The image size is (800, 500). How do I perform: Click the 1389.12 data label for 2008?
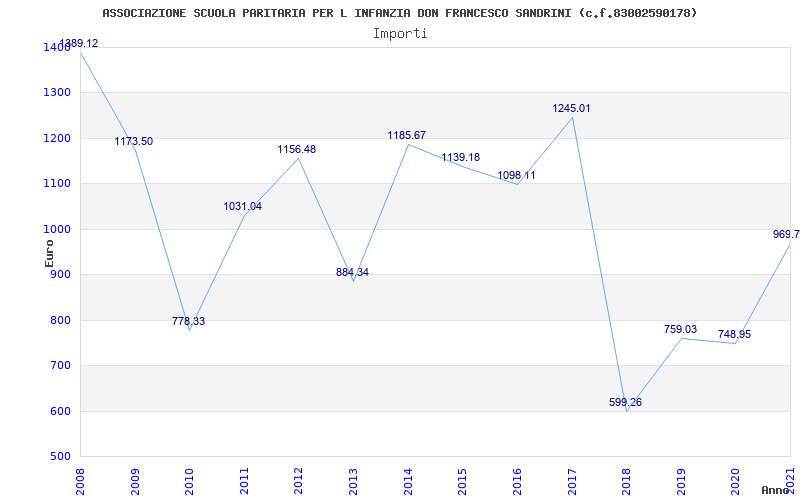click(x=79, y=43)
